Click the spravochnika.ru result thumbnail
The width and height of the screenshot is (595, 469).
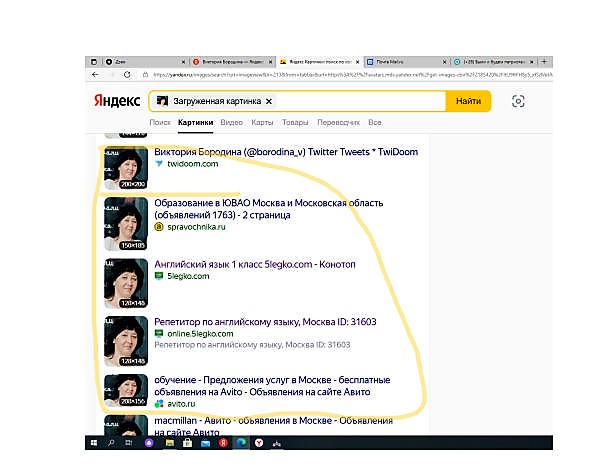[x=126, y=224]
